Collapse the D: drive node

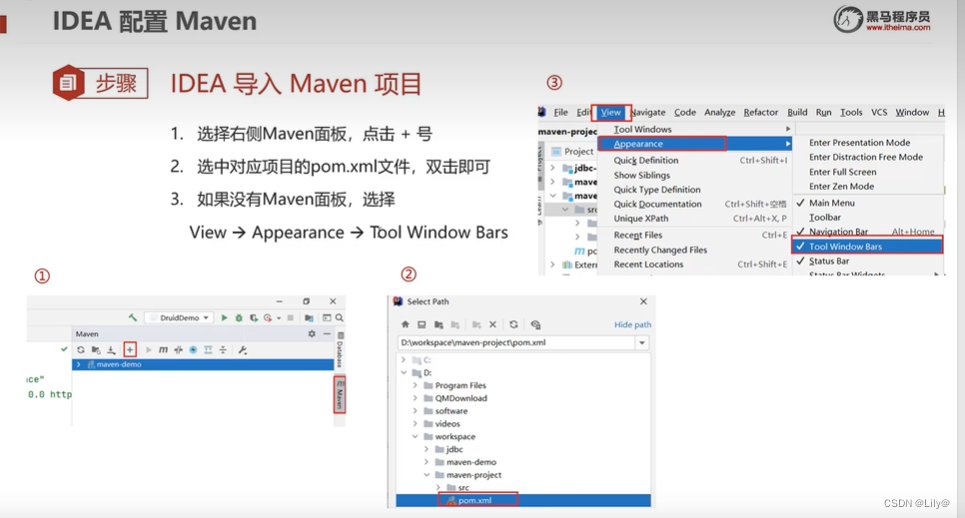pos(404,373)
